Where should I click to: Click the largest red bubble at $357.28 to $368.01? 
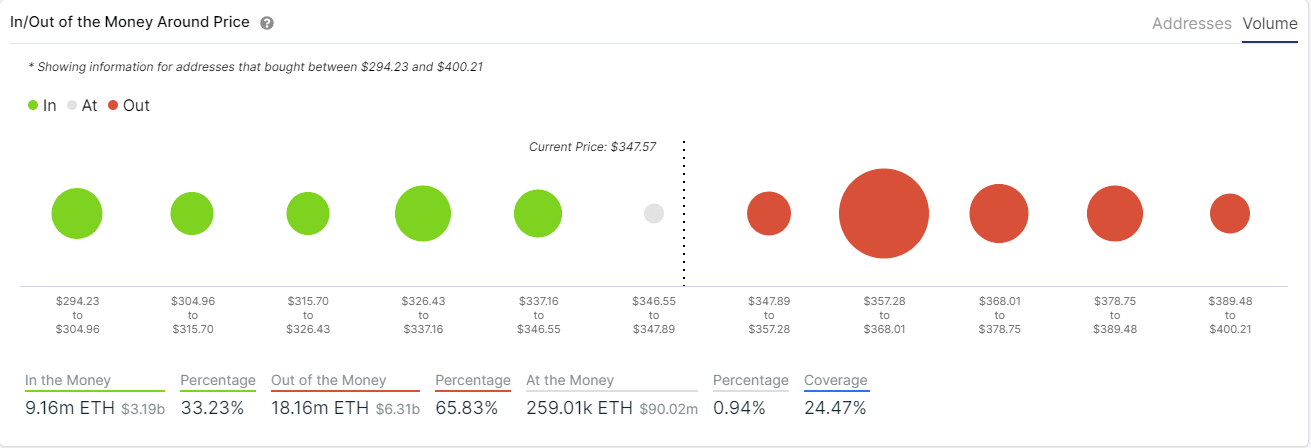point(884,213)
